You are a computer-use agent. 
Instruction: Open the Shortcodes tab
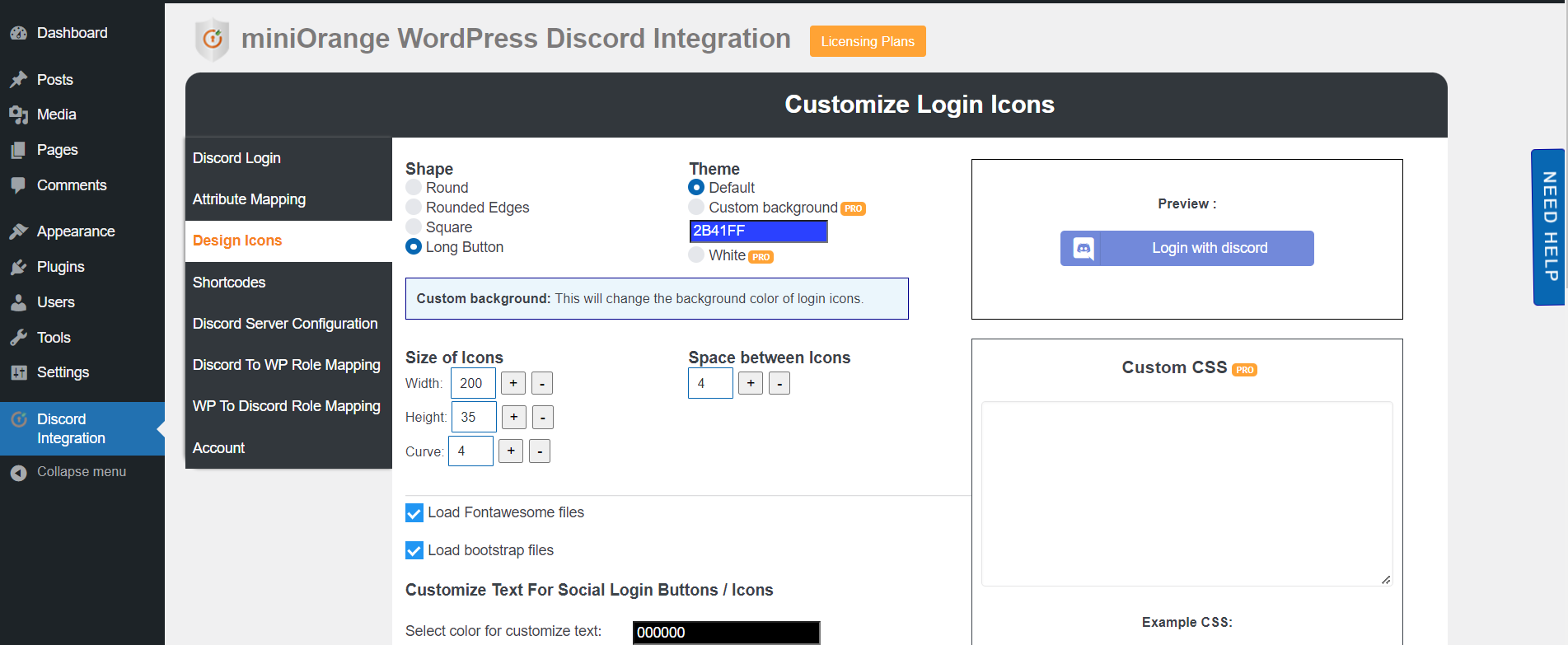point(288,283)
